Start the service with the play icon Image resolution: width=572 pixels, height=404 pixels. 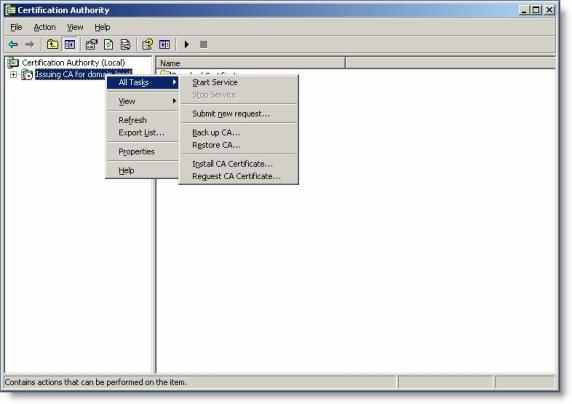tap(187, 45)
